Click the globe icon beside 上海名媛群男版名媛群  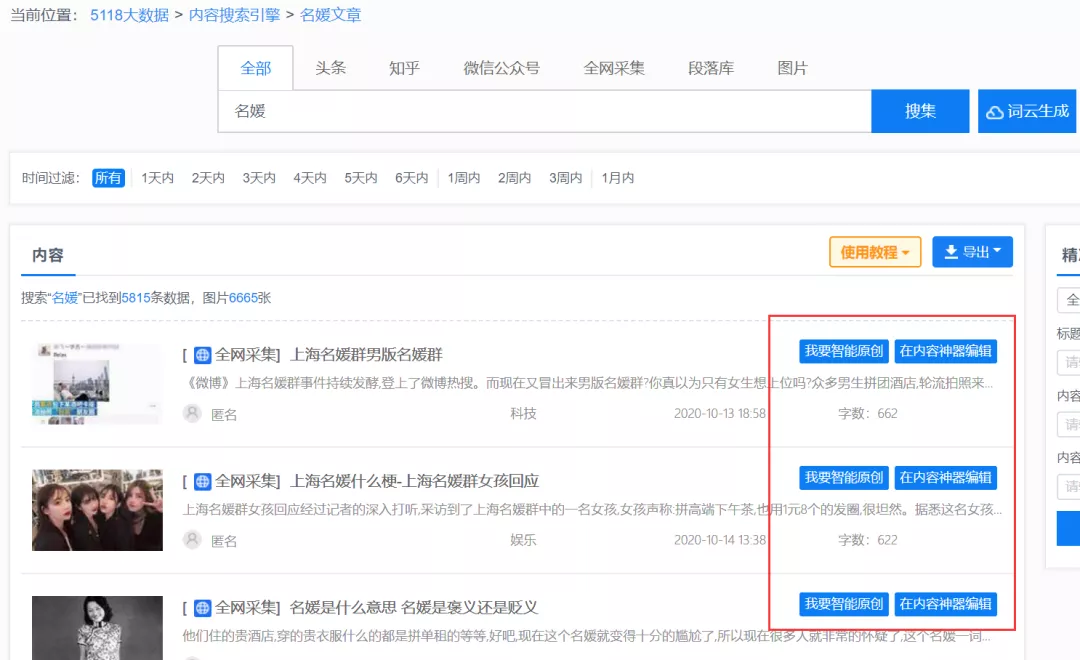[203, 354]
